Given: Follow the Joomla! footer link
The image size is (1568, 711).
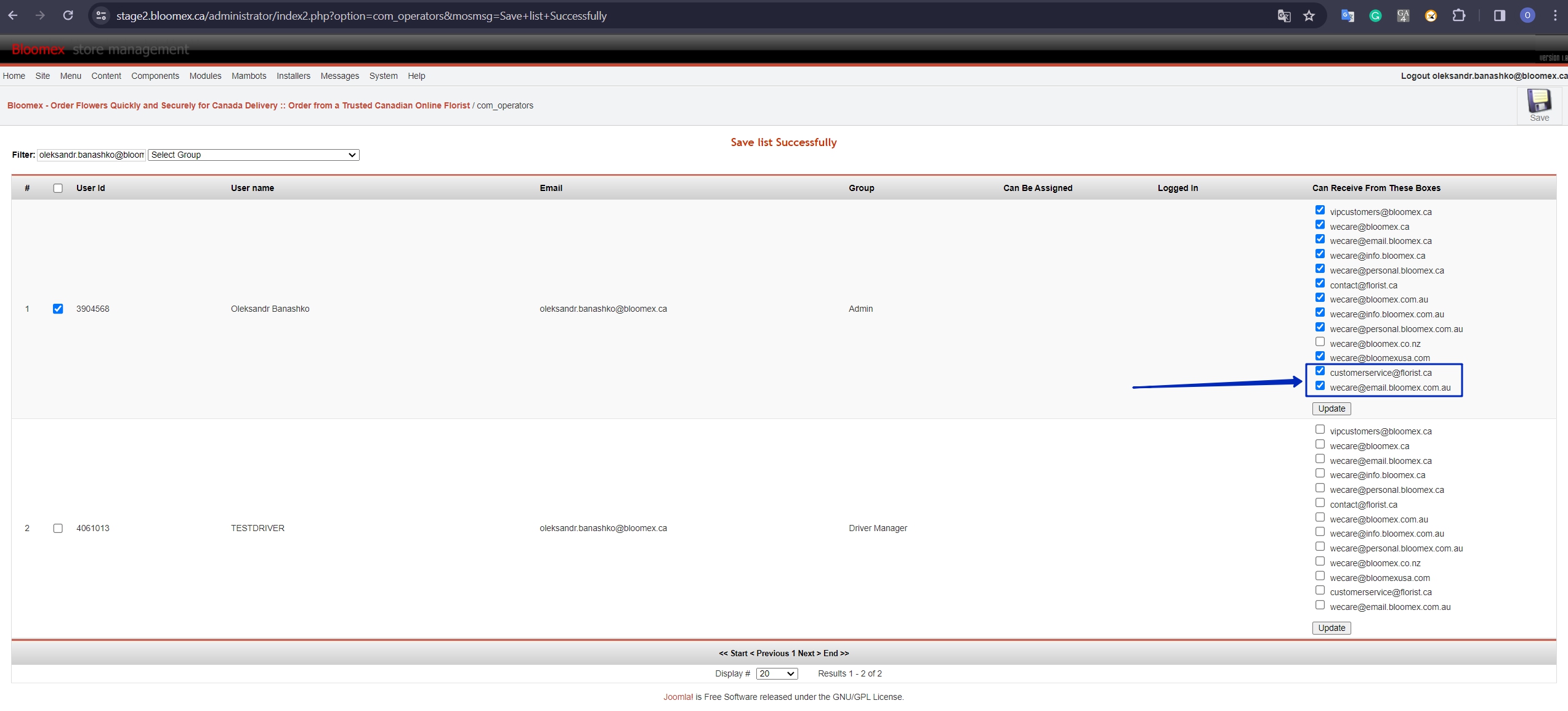Looking at the screenshot, I should point(678,697).
